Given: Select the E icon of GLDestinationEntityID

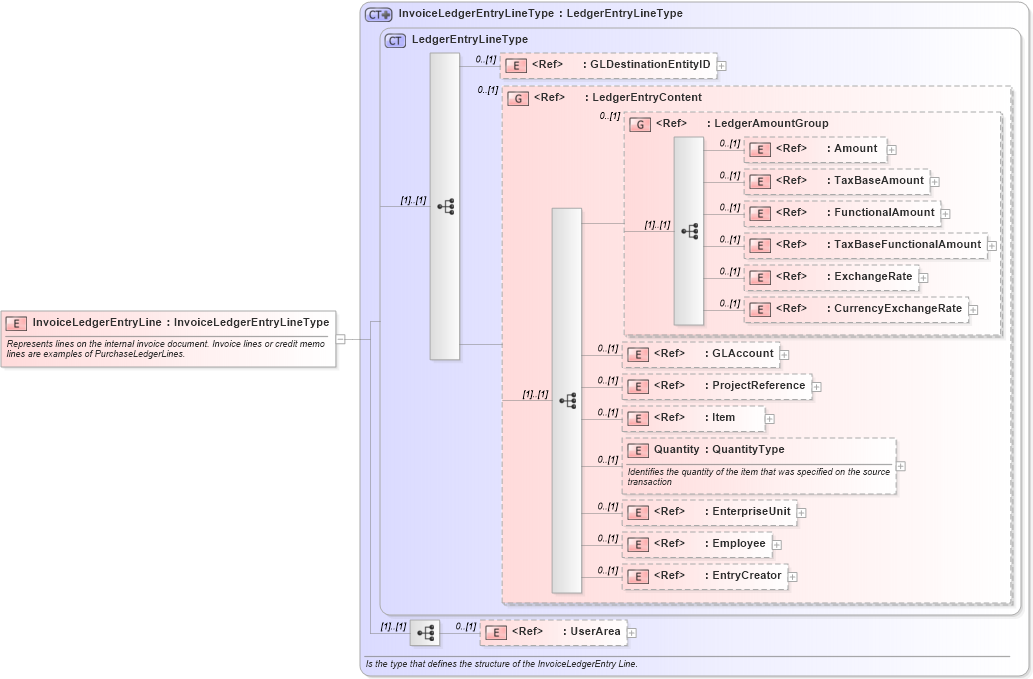Looking at the screenshot, I should (x=516, y=64).
